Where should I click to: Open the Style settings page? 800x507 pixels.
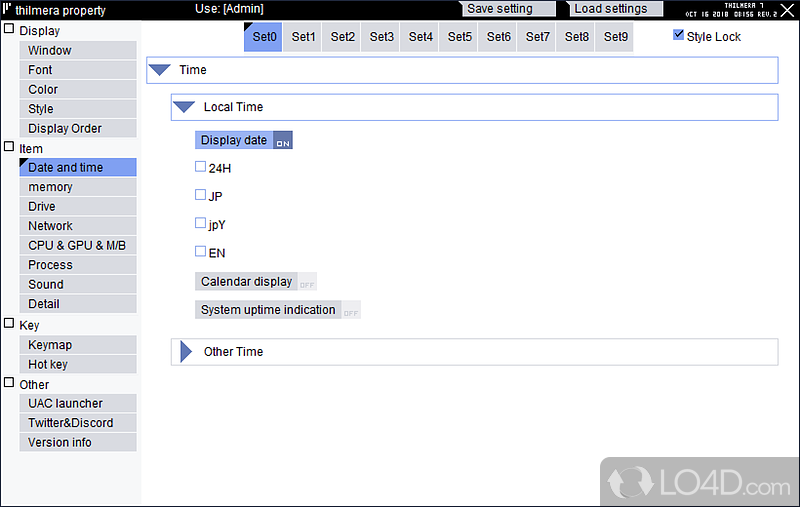coord(78,109)
